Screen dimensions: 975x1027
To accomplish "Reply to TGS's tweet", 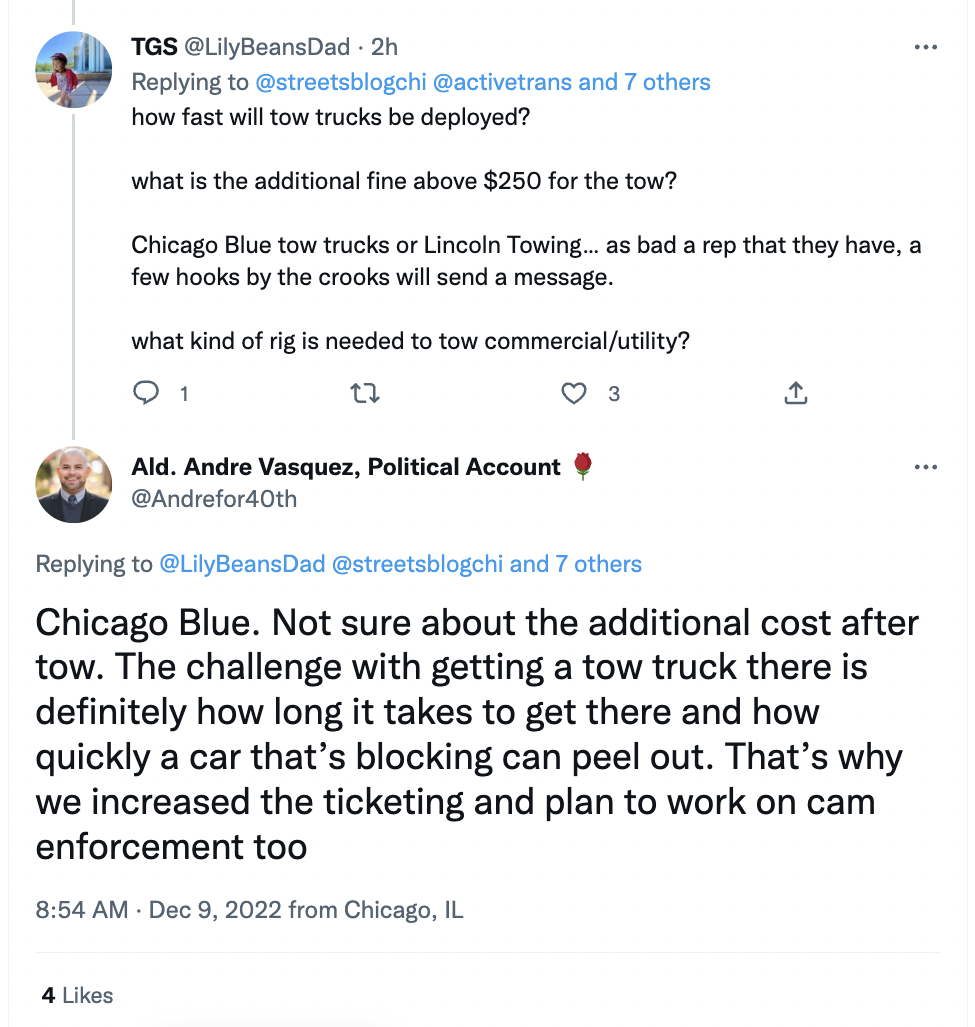I will 147,394.
